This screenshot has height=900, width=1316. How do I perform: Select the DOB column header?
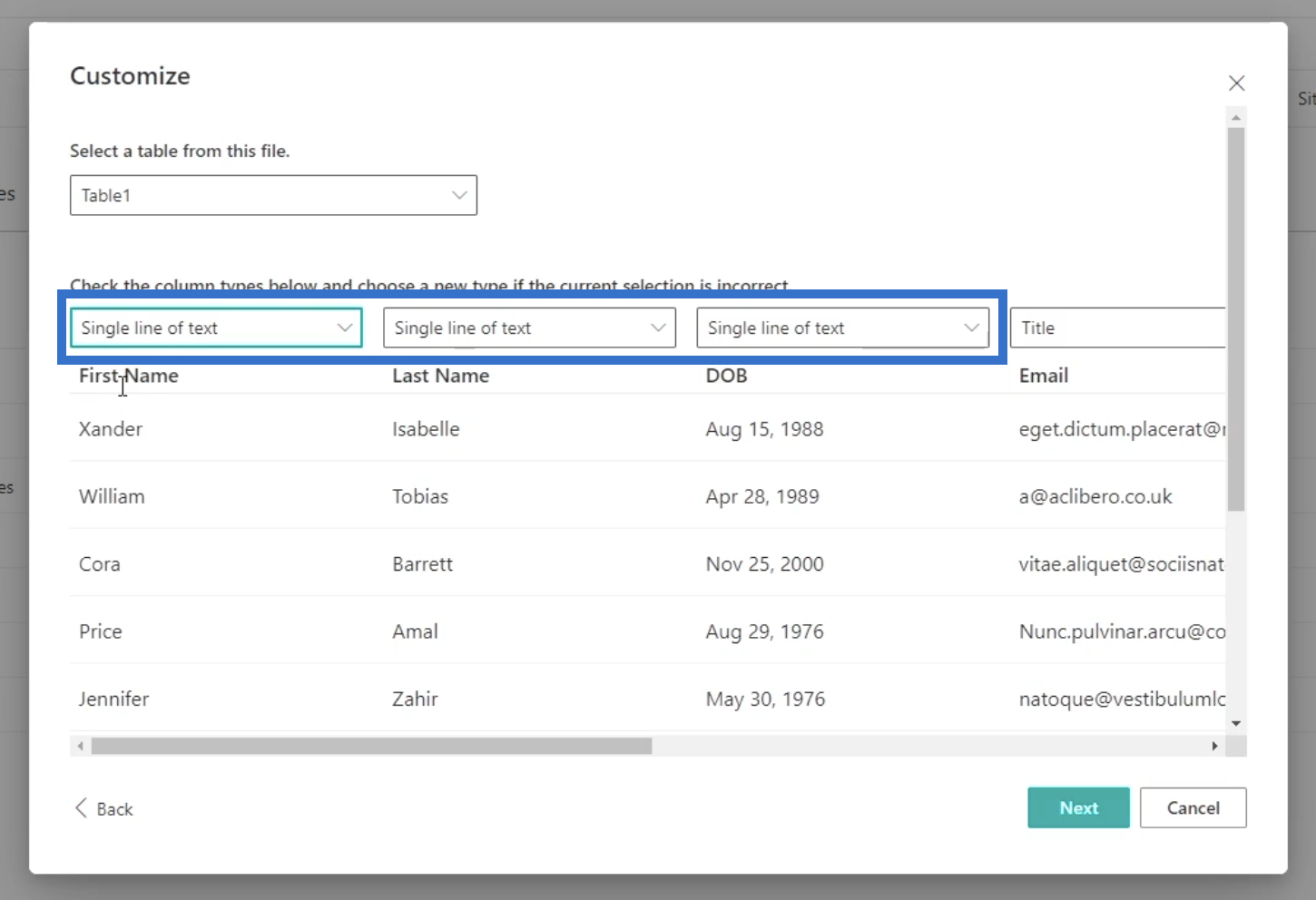[726, 376]
